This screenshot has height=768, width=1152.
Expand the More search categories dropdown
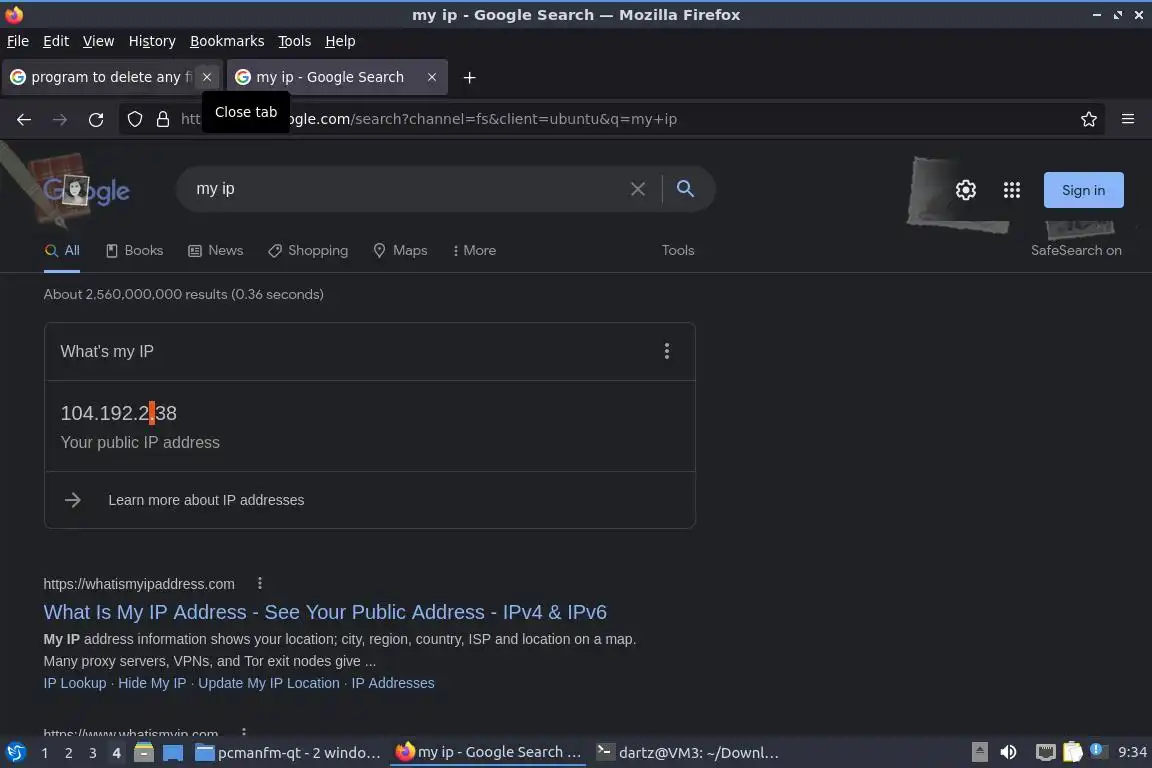click(475, 251)
